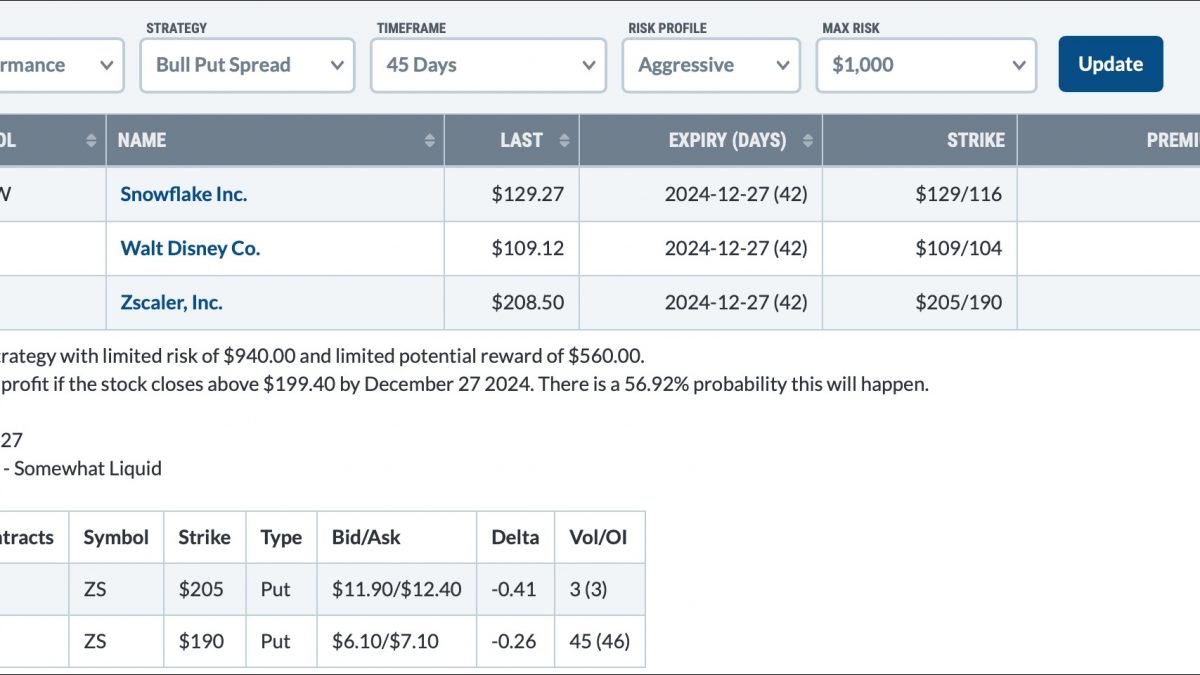Select the $109/104 strike cell
This screenshot has width=1200, height=675.
point(958,248)
